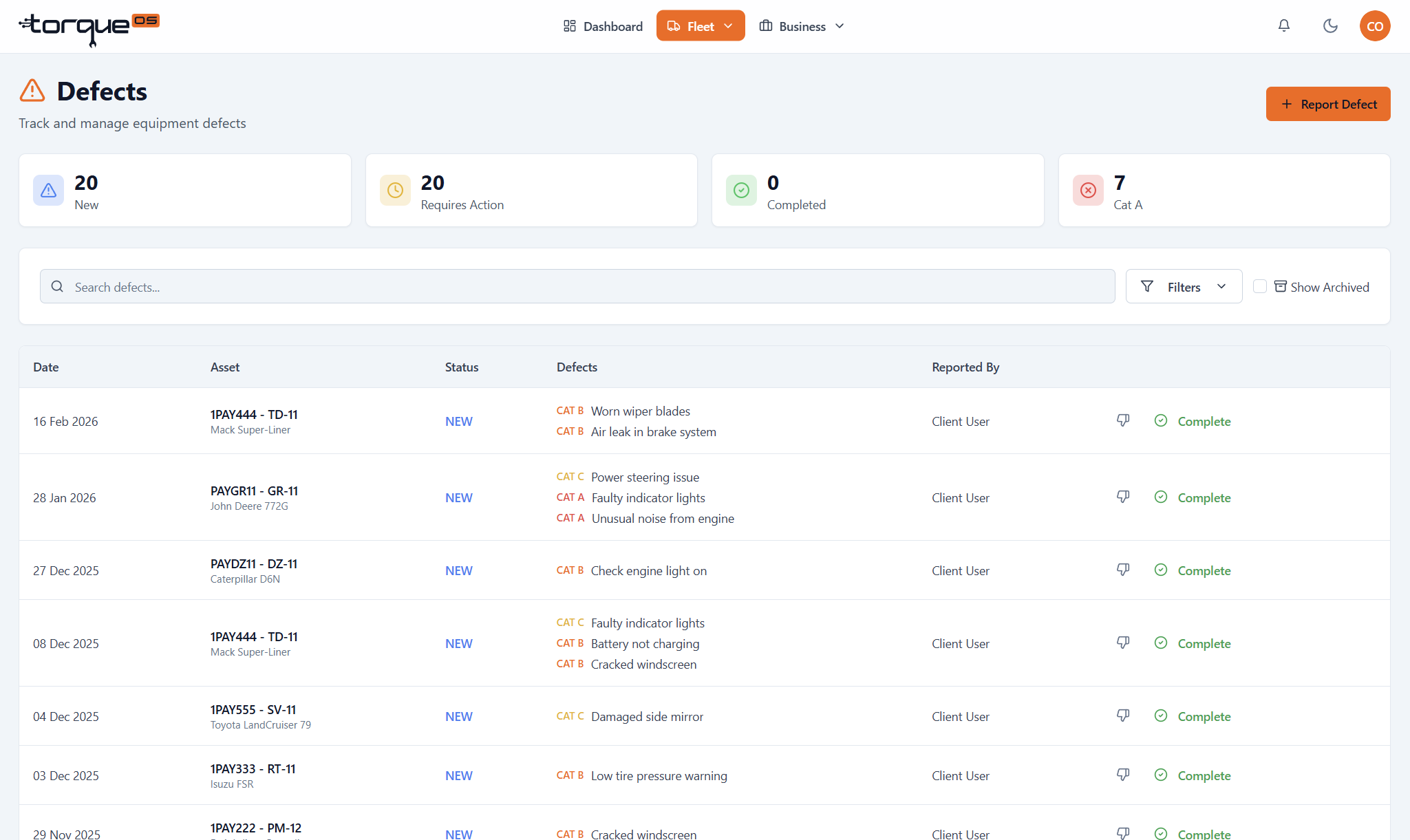Mark the 03 Dec 2025 defect Complete
This screenshot has height=840, width=1410.
pos(1193,775)
